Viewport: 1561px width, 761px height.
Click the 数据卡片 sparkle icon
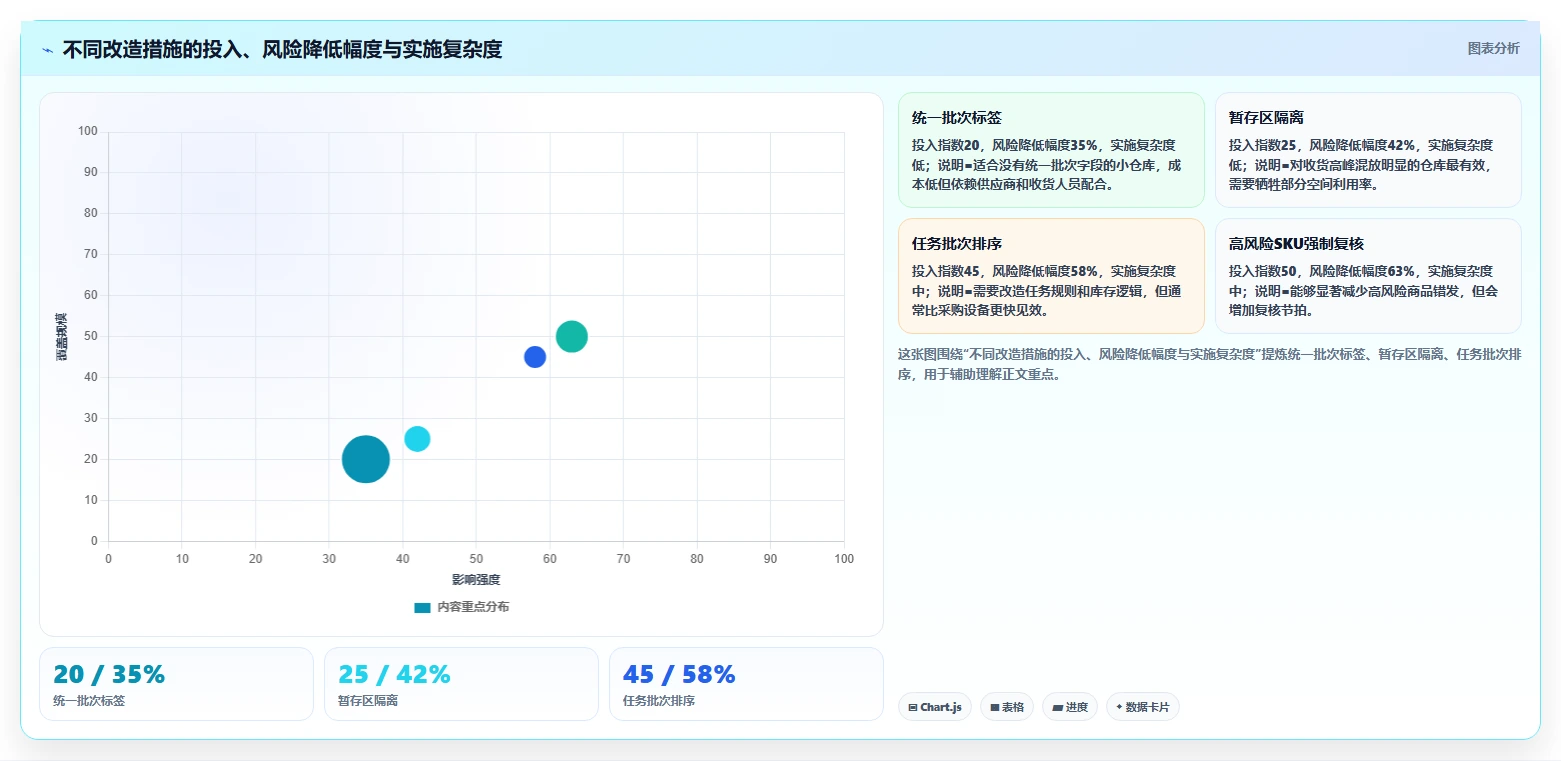1119,707
